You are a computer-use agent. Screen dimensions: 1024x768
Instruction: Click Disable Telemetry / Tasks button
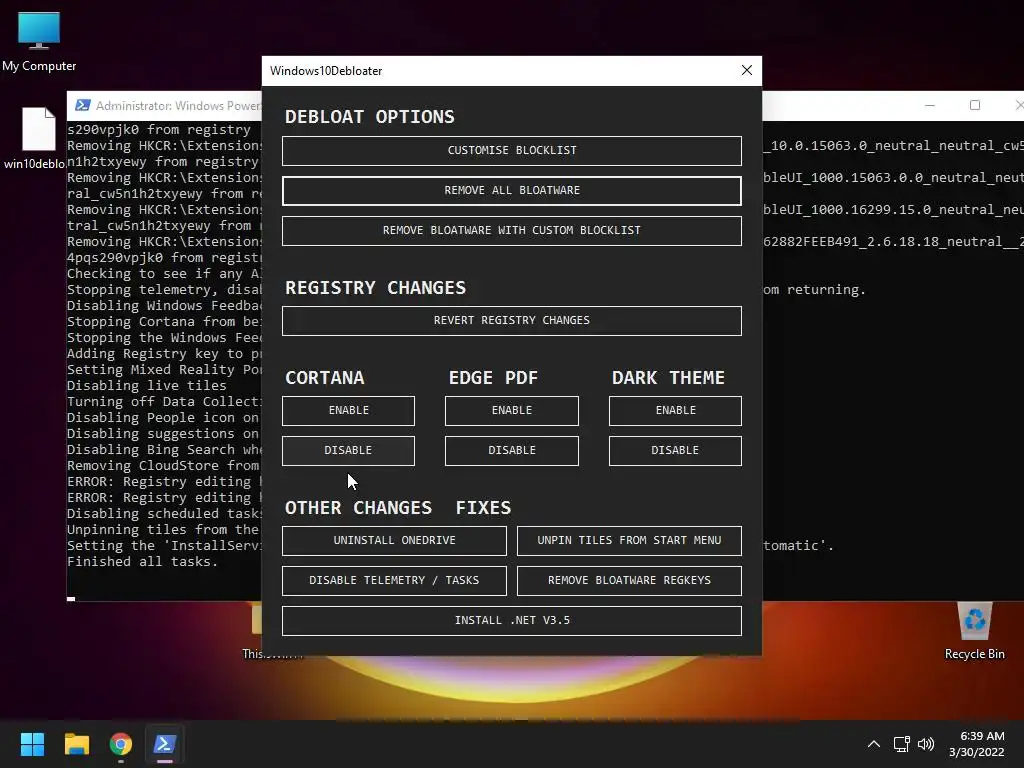[x=394, y=580]
